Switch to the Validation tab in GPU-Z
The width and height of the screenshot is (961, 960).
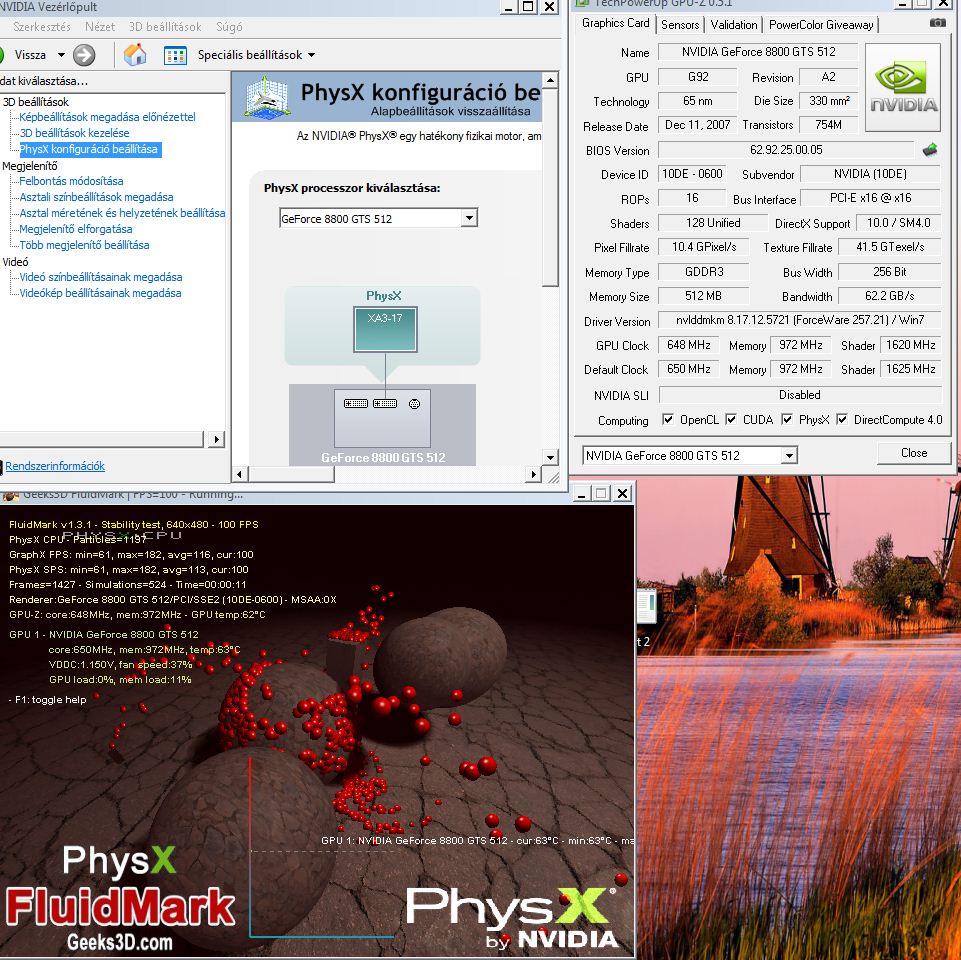click(x=734, y=25)
